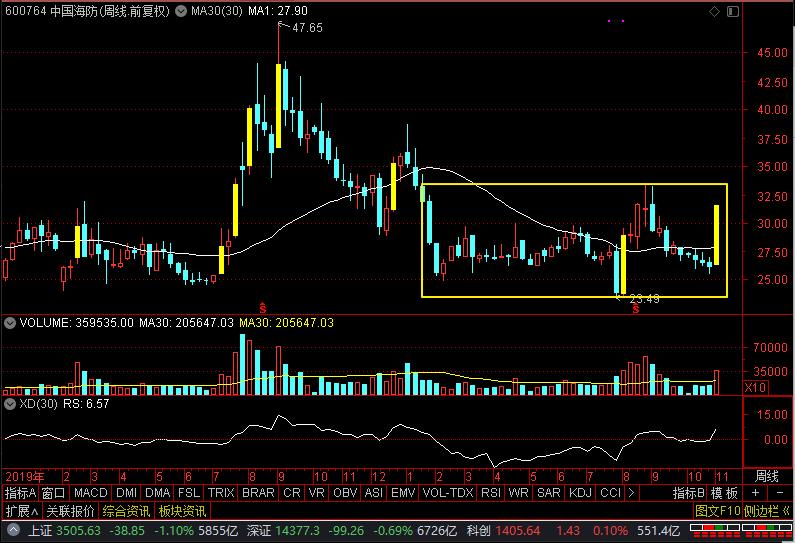Open 图文F10 company information

tap(716, 510)
